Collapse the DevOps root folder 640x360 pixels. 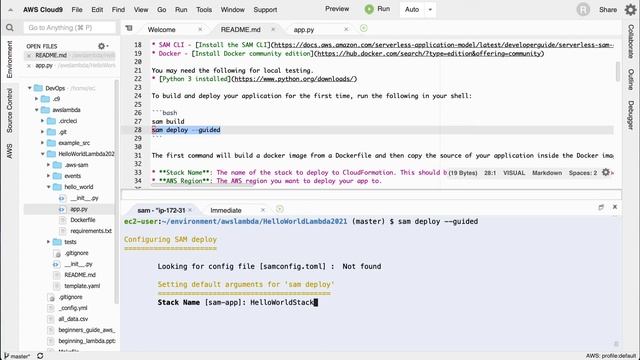pos(29,88)
